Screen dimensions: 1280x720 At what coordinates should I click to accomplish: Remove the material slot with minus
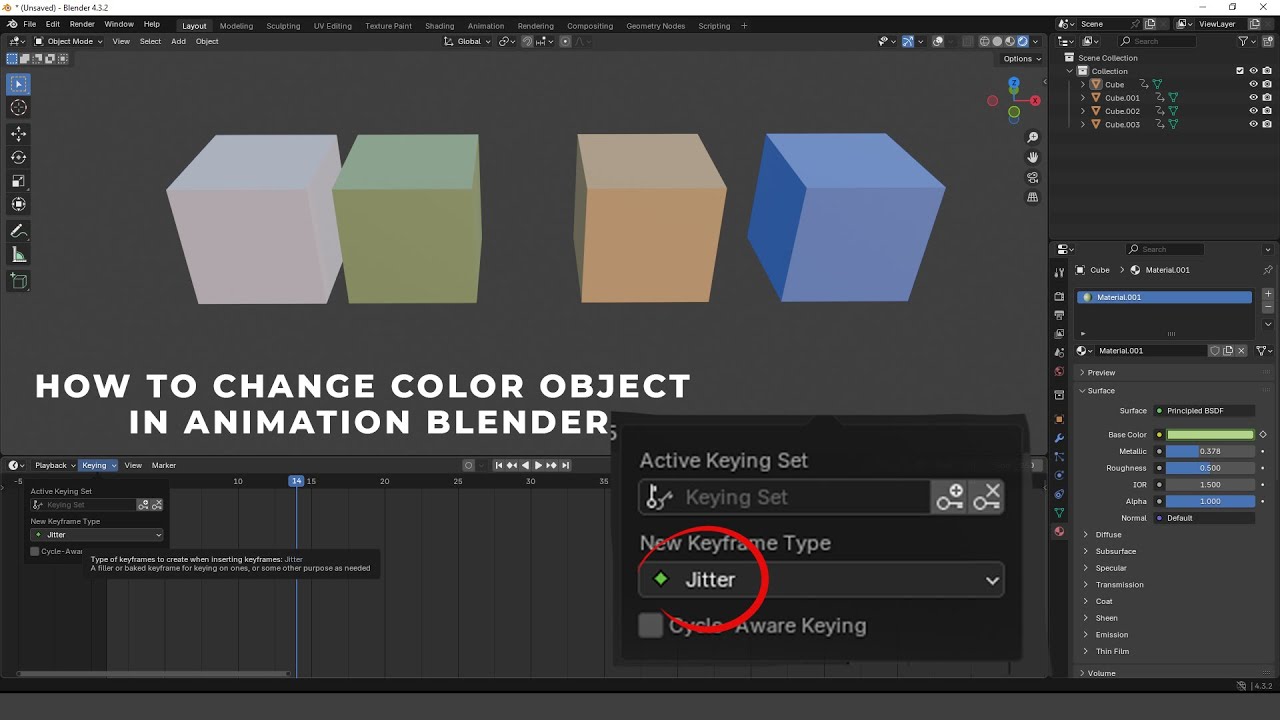1268,307
